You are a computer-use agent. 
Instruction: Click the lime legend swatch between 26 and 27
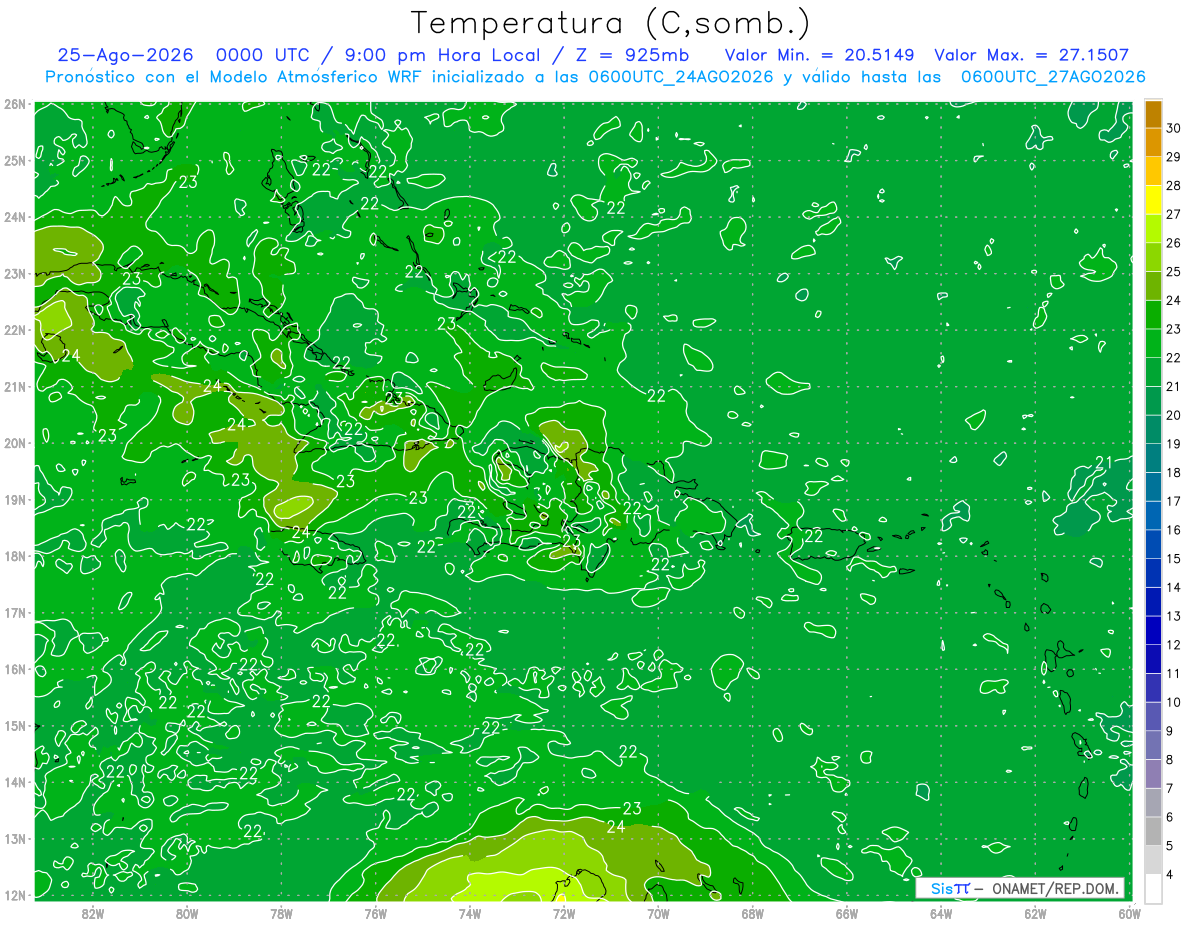pos(1153,229)
